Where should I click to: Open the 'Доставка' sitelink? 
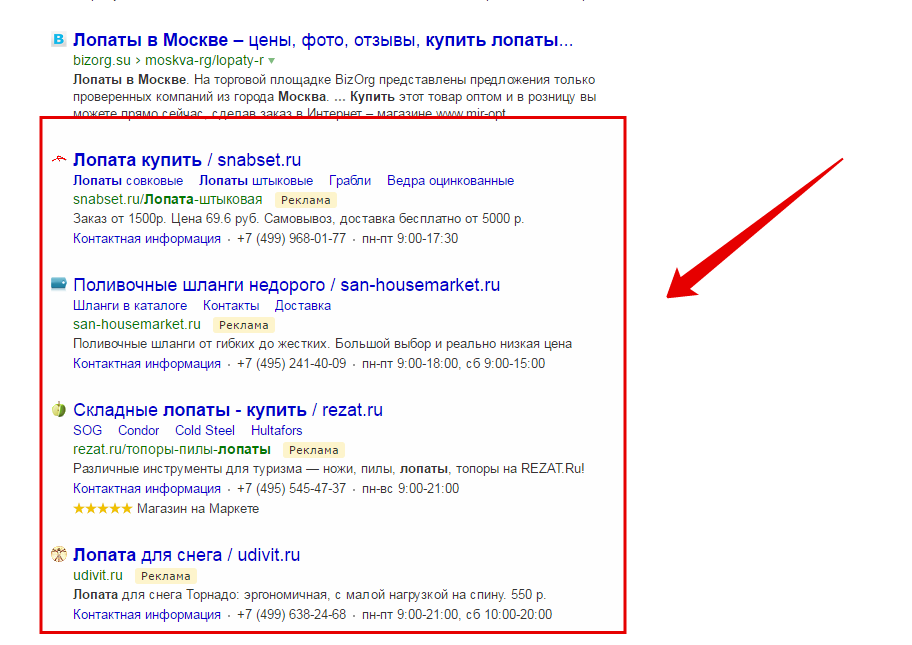[x=302, y=305]
